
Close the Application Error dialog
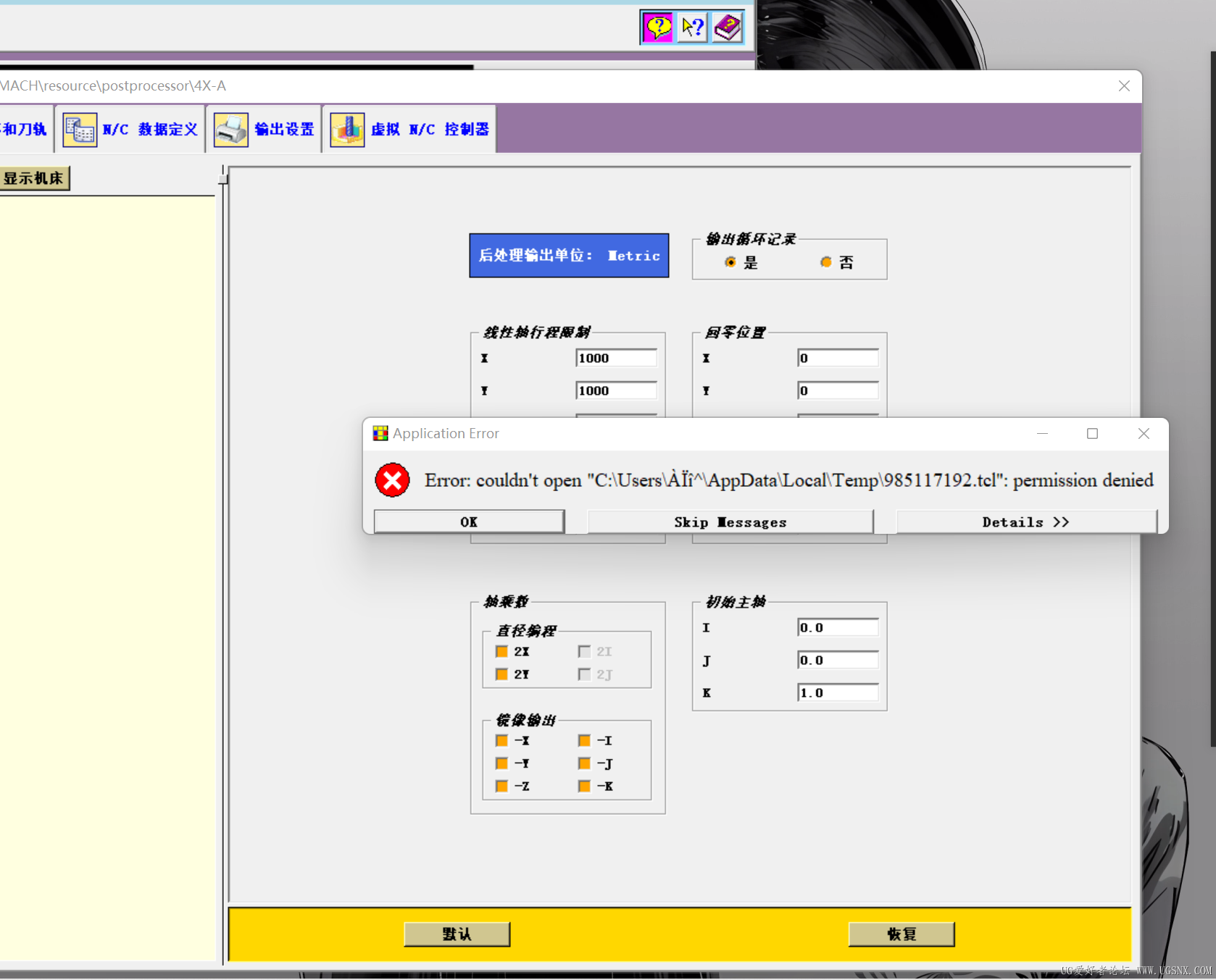1144,433
